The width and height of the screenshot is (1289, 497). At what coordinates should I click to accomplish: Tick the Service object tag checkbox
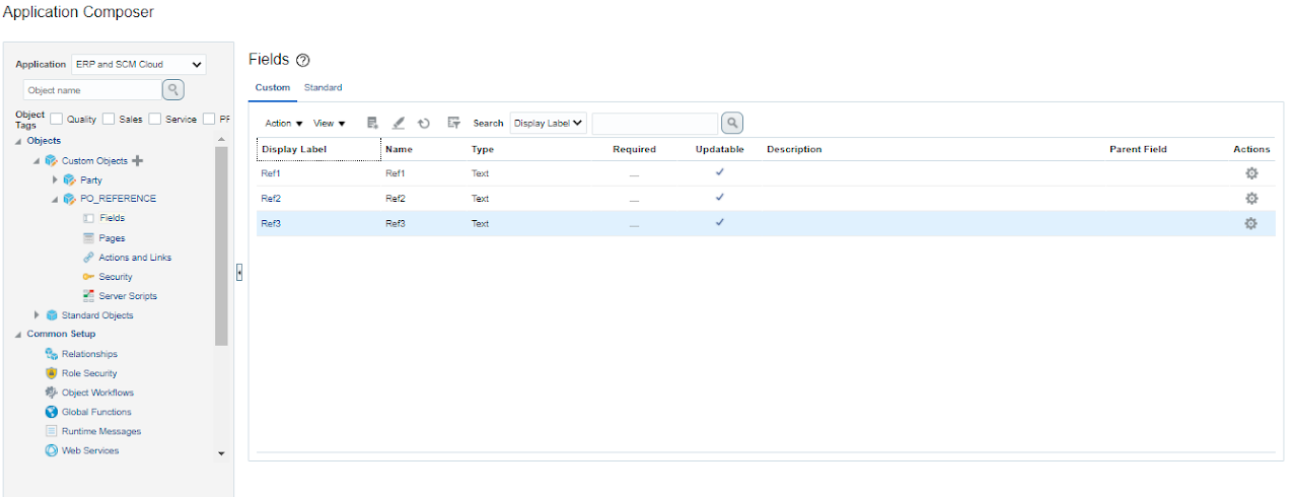pyautogui.click(x=155, y=119)
